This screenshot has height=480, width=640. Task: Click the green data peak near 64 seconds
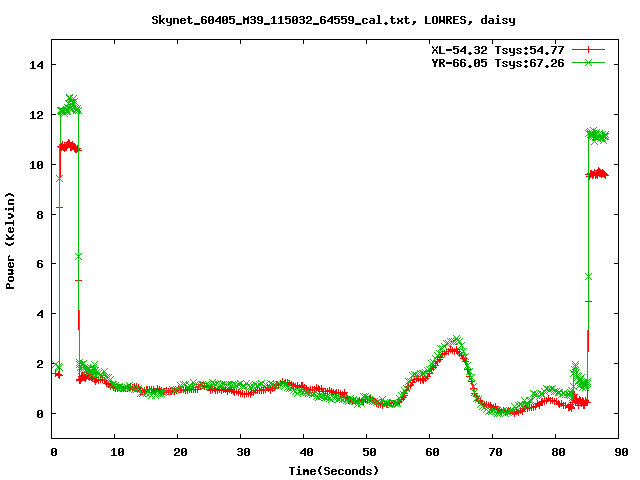(x=455, y=341)
